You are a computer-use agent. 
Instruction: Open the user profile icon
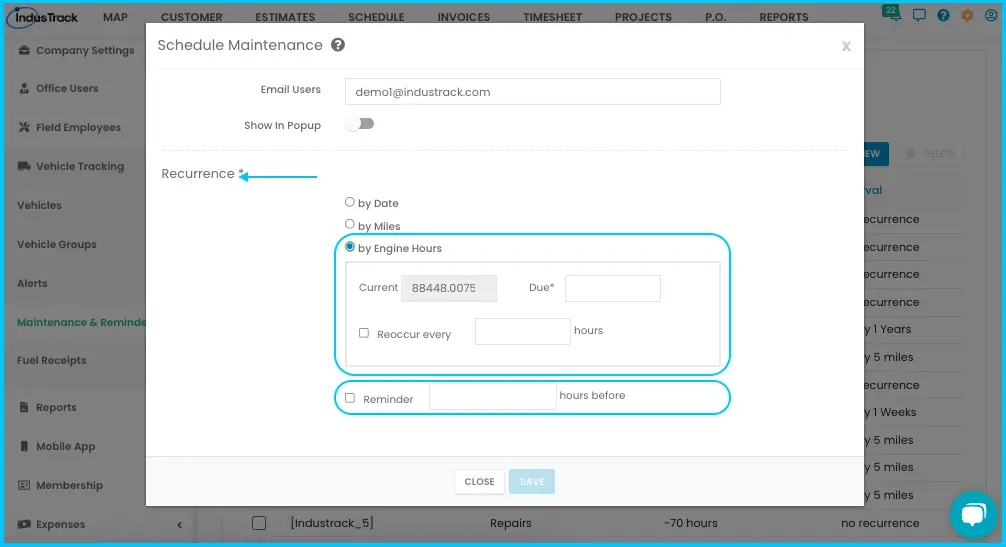[x=991, y=15]
